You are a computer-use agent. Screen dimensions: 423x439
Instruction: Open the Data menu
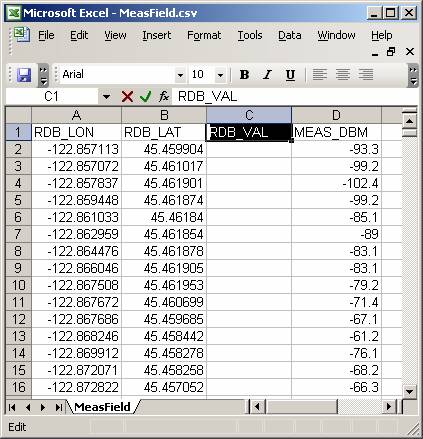pyautogui.click(x=290, y=35)
